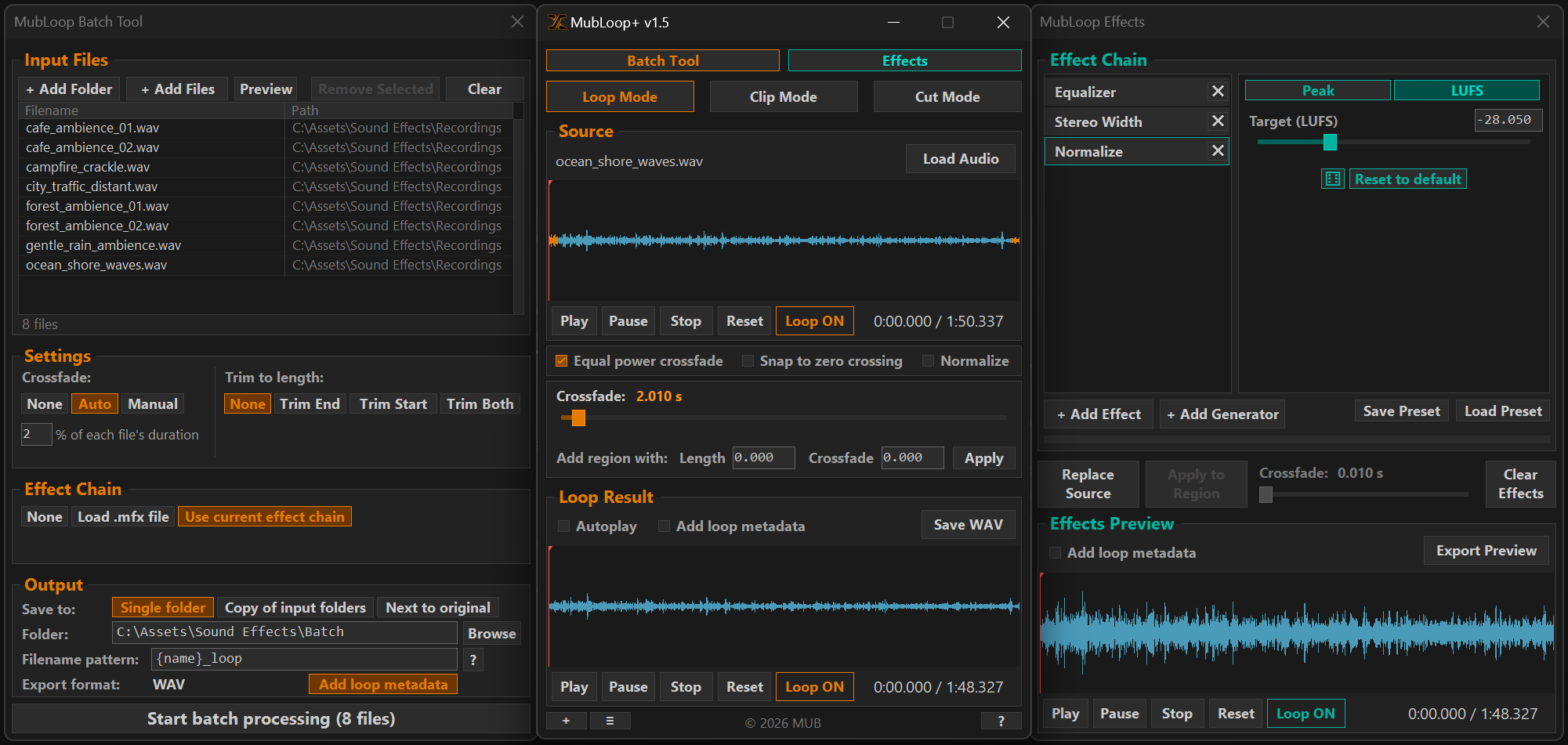This screenshot has width=1568, height=745.
Task: Stop the Loop Result playback
Action: 686,687
